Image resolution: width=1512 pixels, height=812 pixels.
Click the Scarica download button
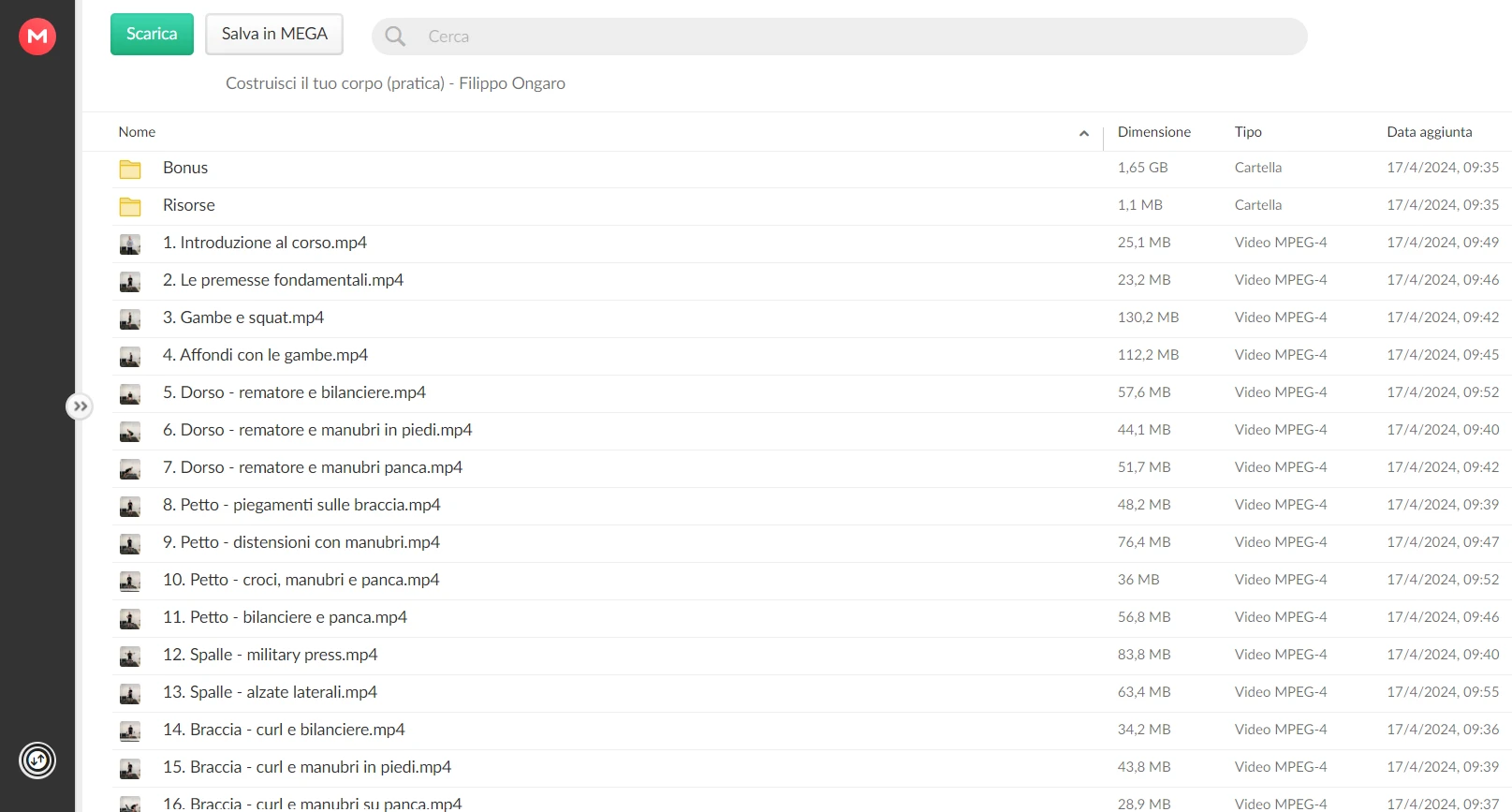tap(152, 34)
